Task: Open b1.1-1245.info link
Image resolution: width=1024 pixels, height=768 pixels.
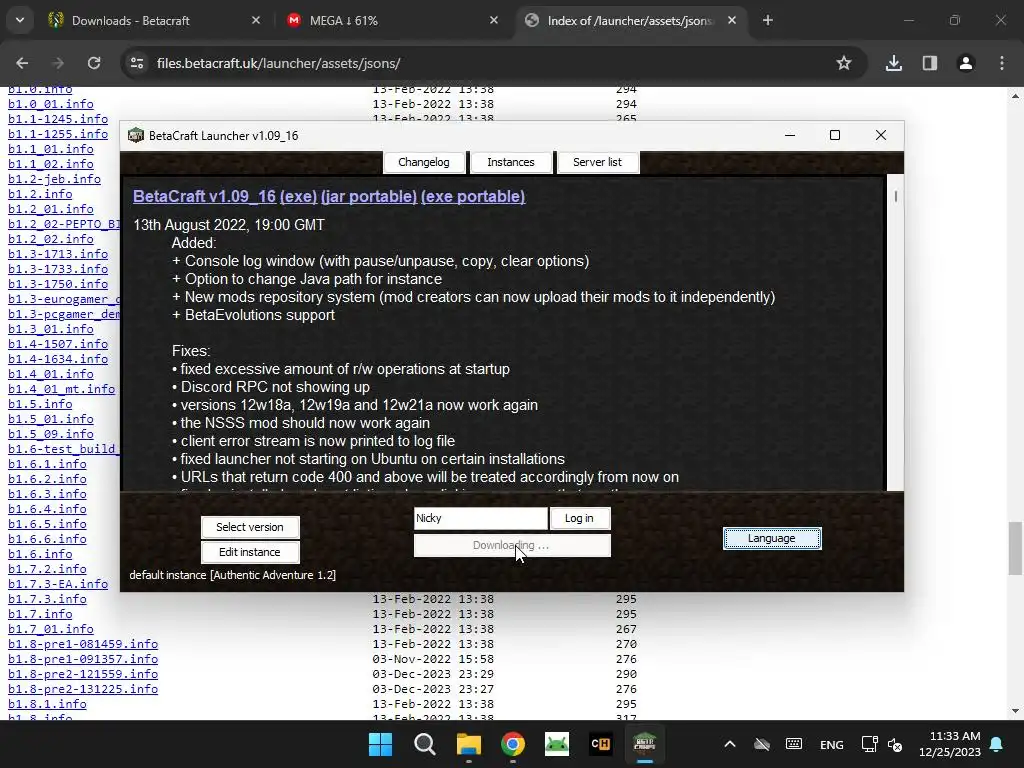Action: tap(58, 119)
